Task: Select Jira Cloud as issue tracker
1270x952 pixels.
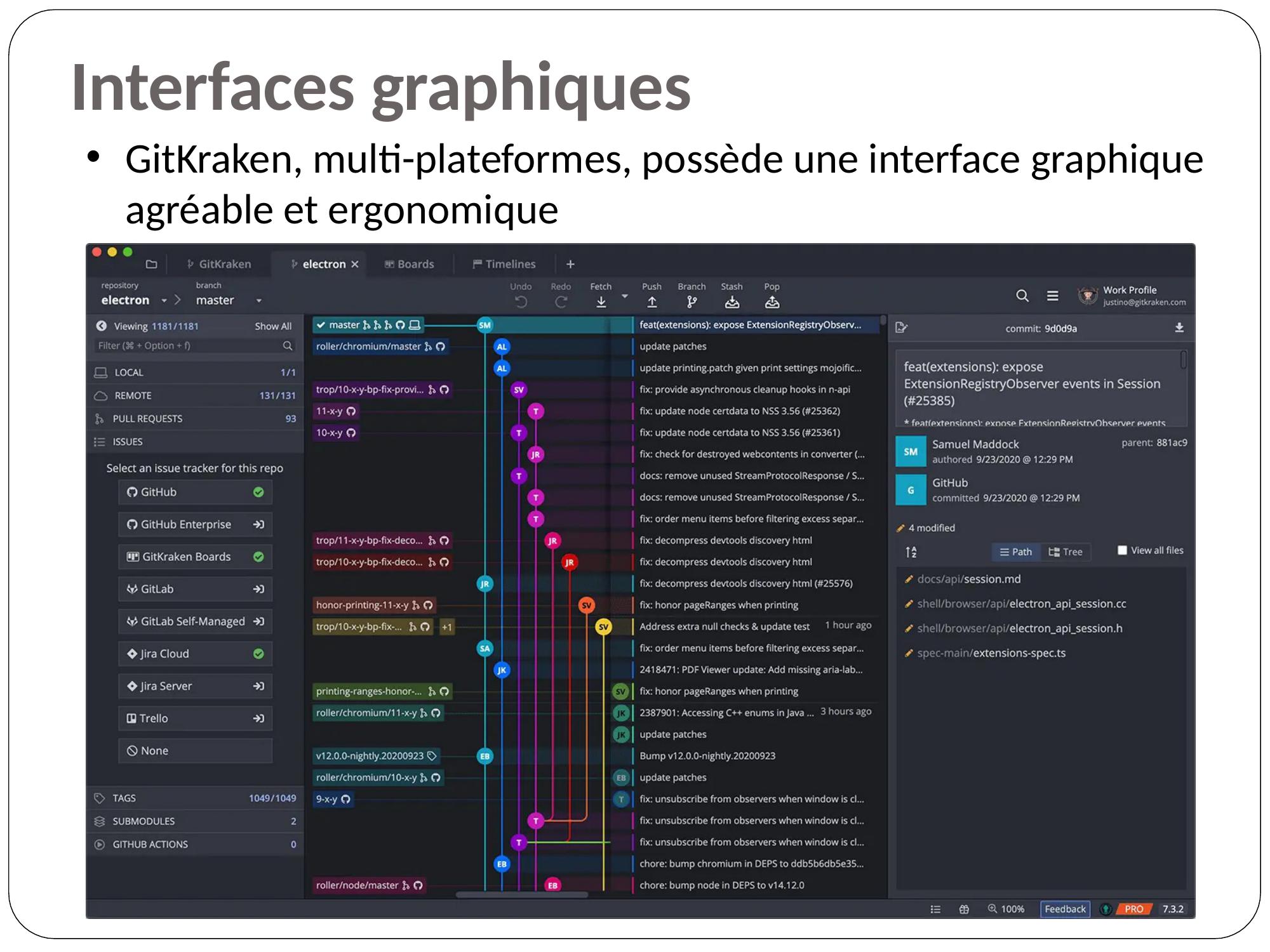Action: coord(195,654)
